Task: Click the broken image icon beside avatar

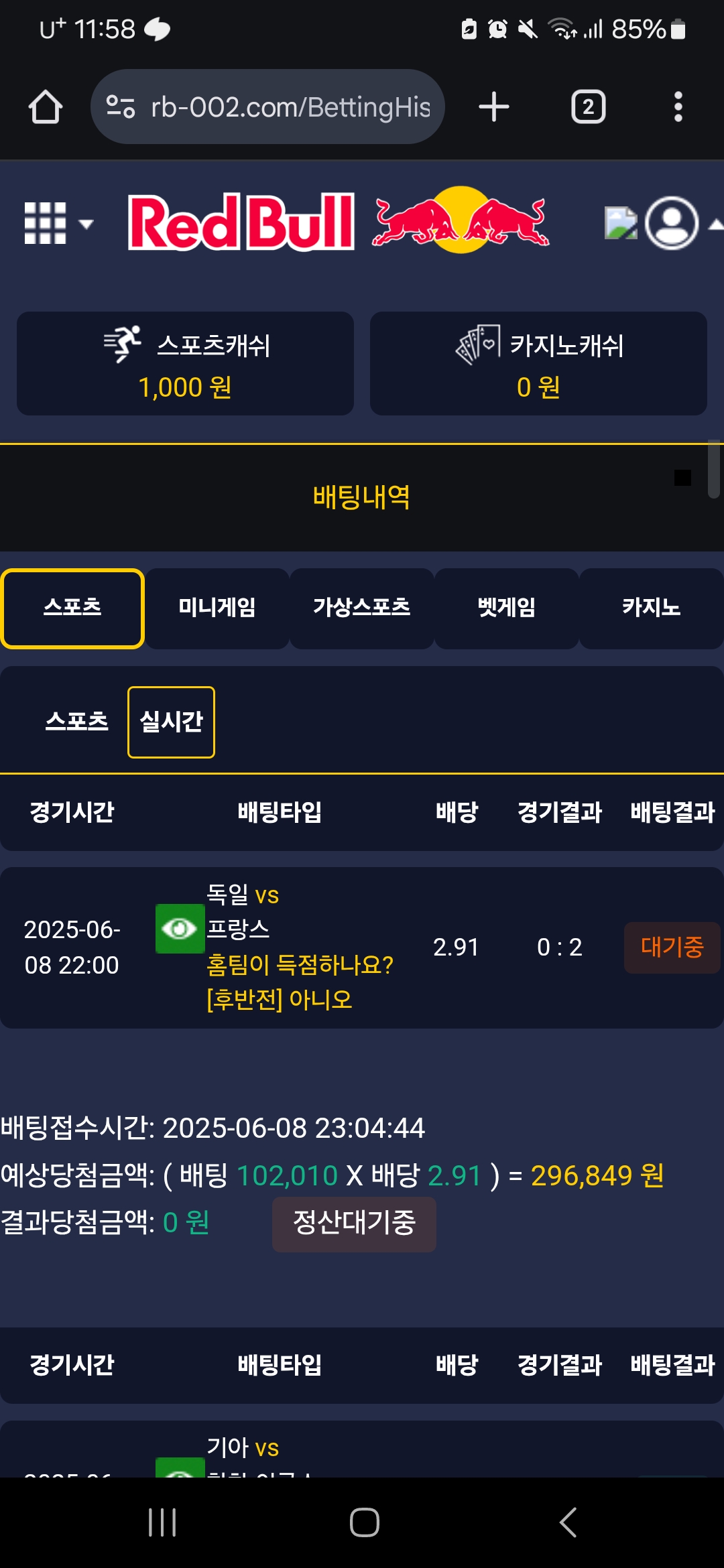Action: (621, 222)
